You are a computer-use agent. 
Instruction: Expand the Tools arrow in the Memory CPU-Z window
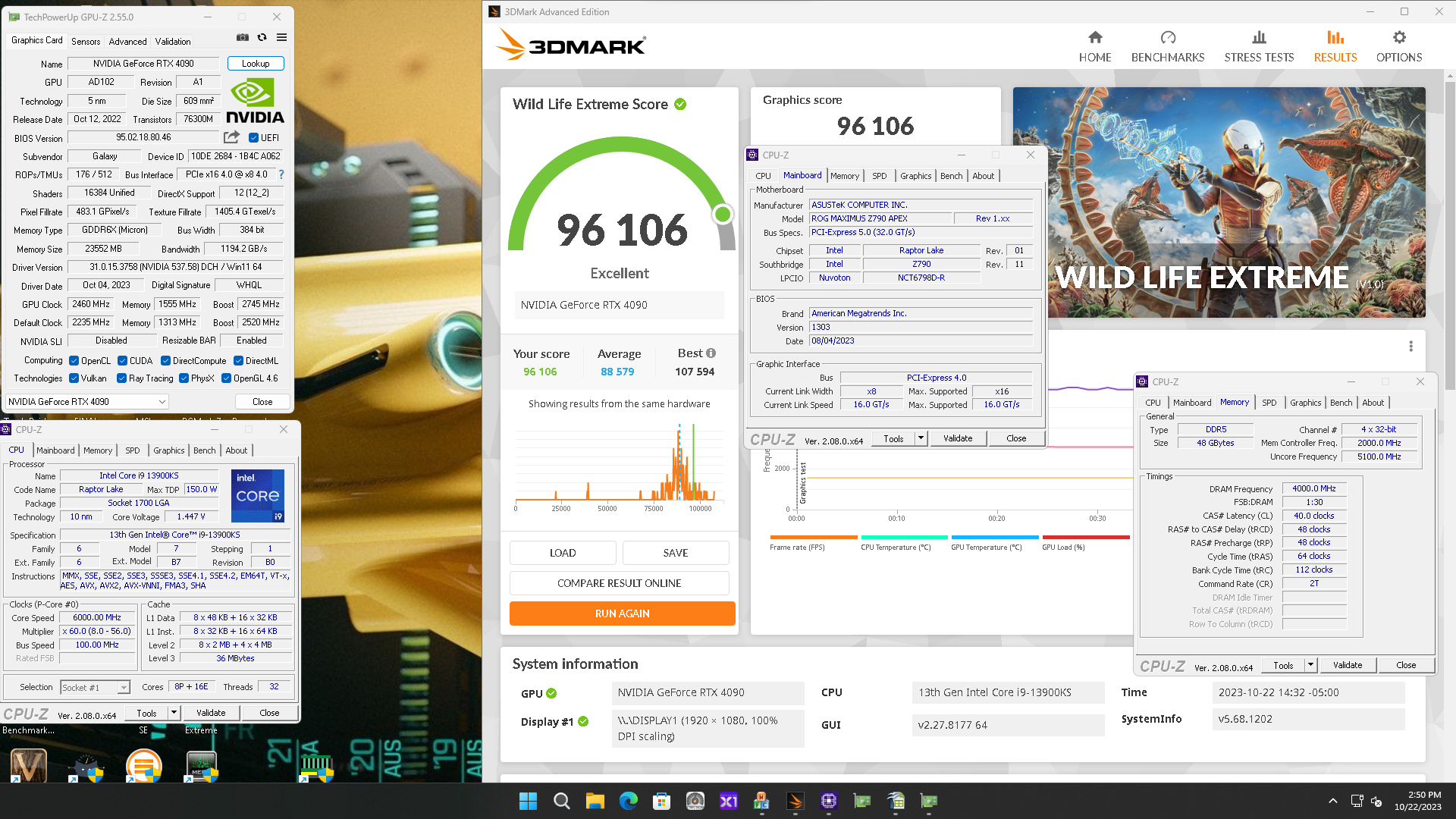point(1310,665)
